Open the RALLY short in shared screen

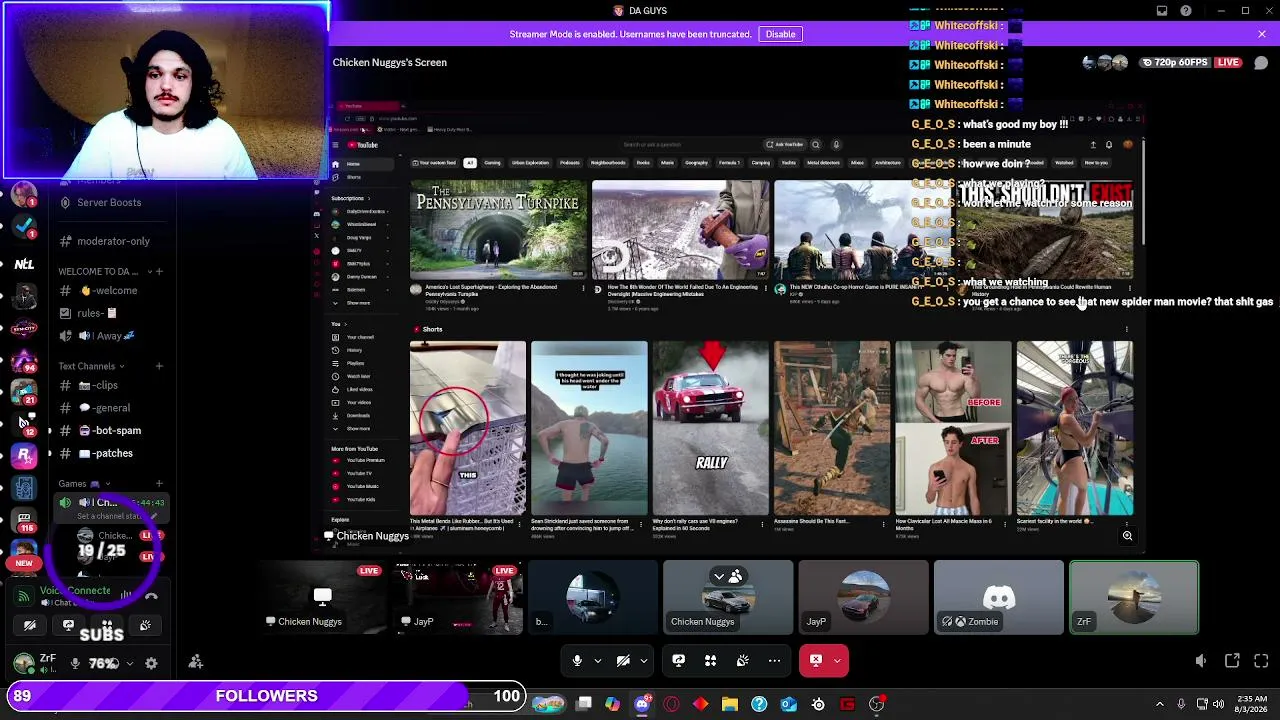coord(711,428)
